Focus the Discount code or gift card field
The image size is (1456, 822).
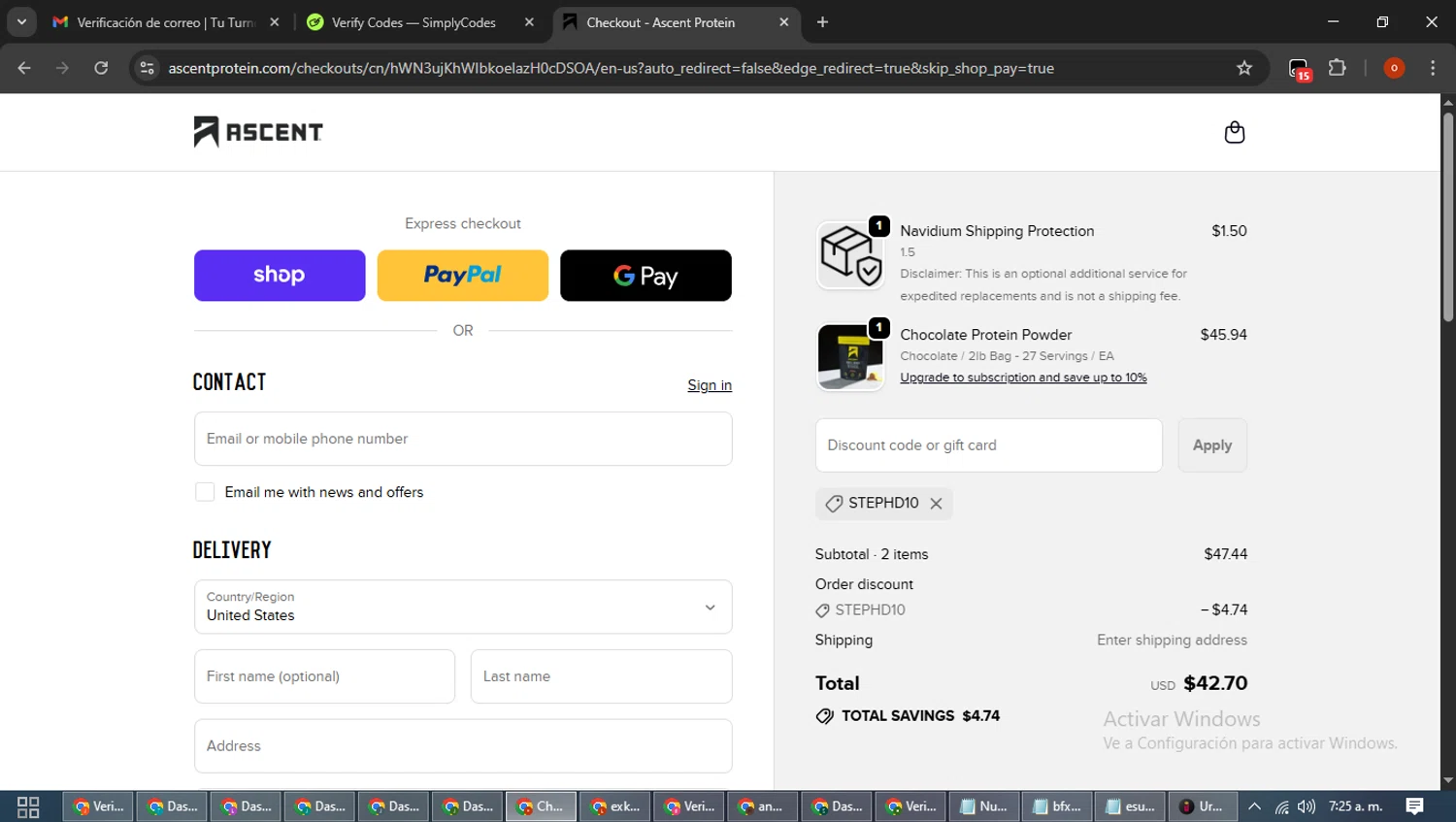988,445
